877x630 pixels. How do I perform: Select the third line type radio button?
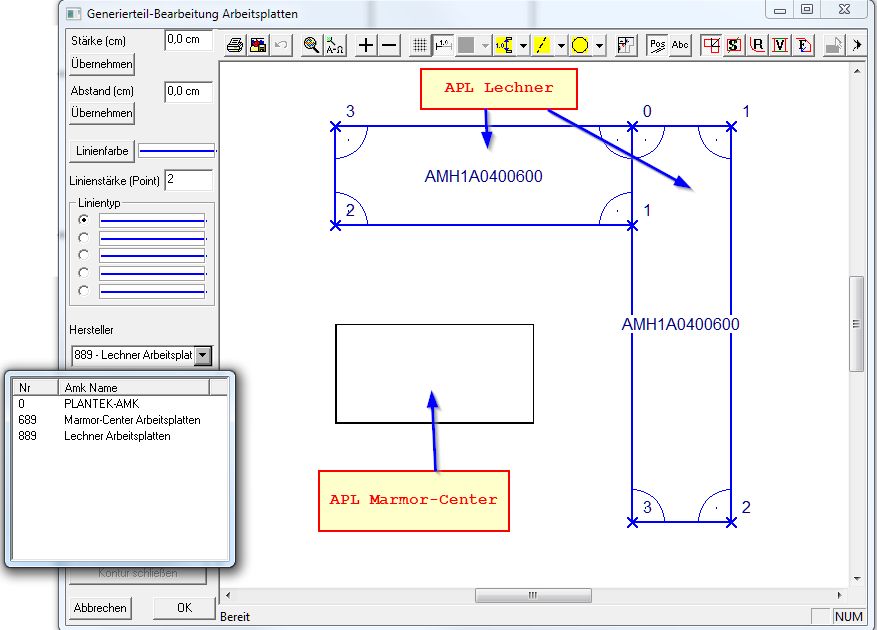point(84,255)
